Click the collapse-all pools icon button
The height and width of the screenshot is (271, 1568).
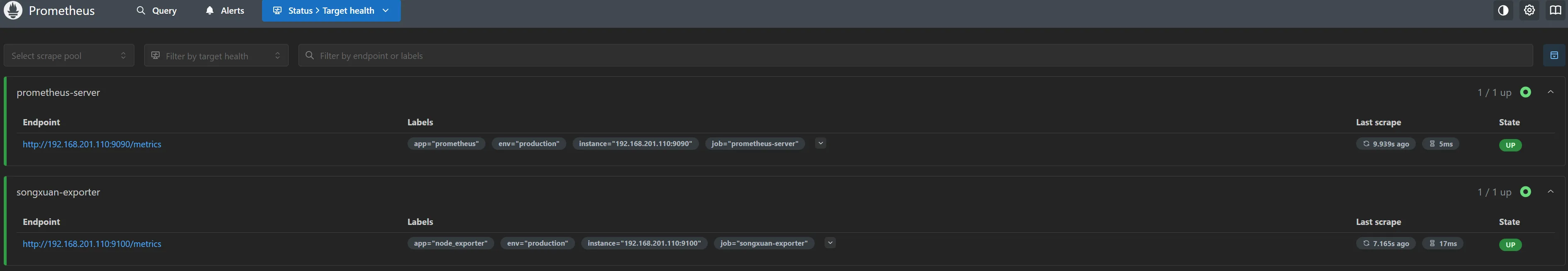[x=1554, y=56]
